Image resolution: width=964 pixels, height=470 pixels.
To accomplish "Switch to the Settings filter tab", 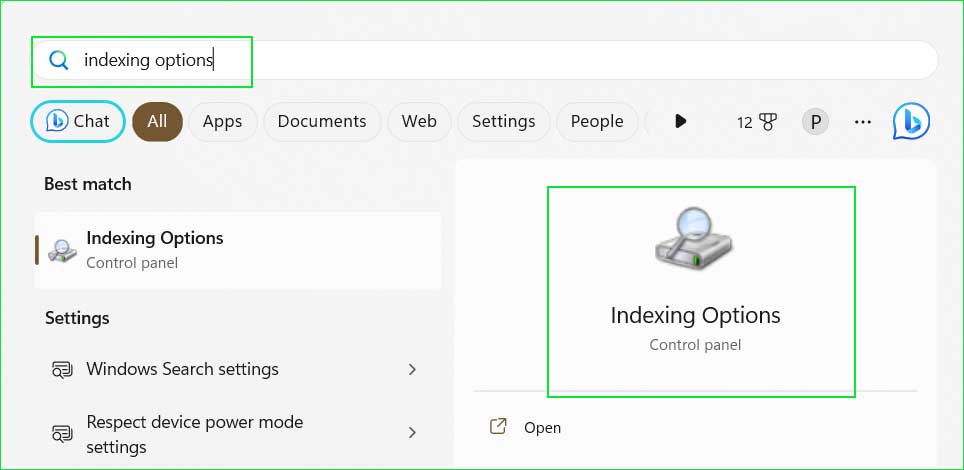I will pyautogui.click(x=504, y=122).
